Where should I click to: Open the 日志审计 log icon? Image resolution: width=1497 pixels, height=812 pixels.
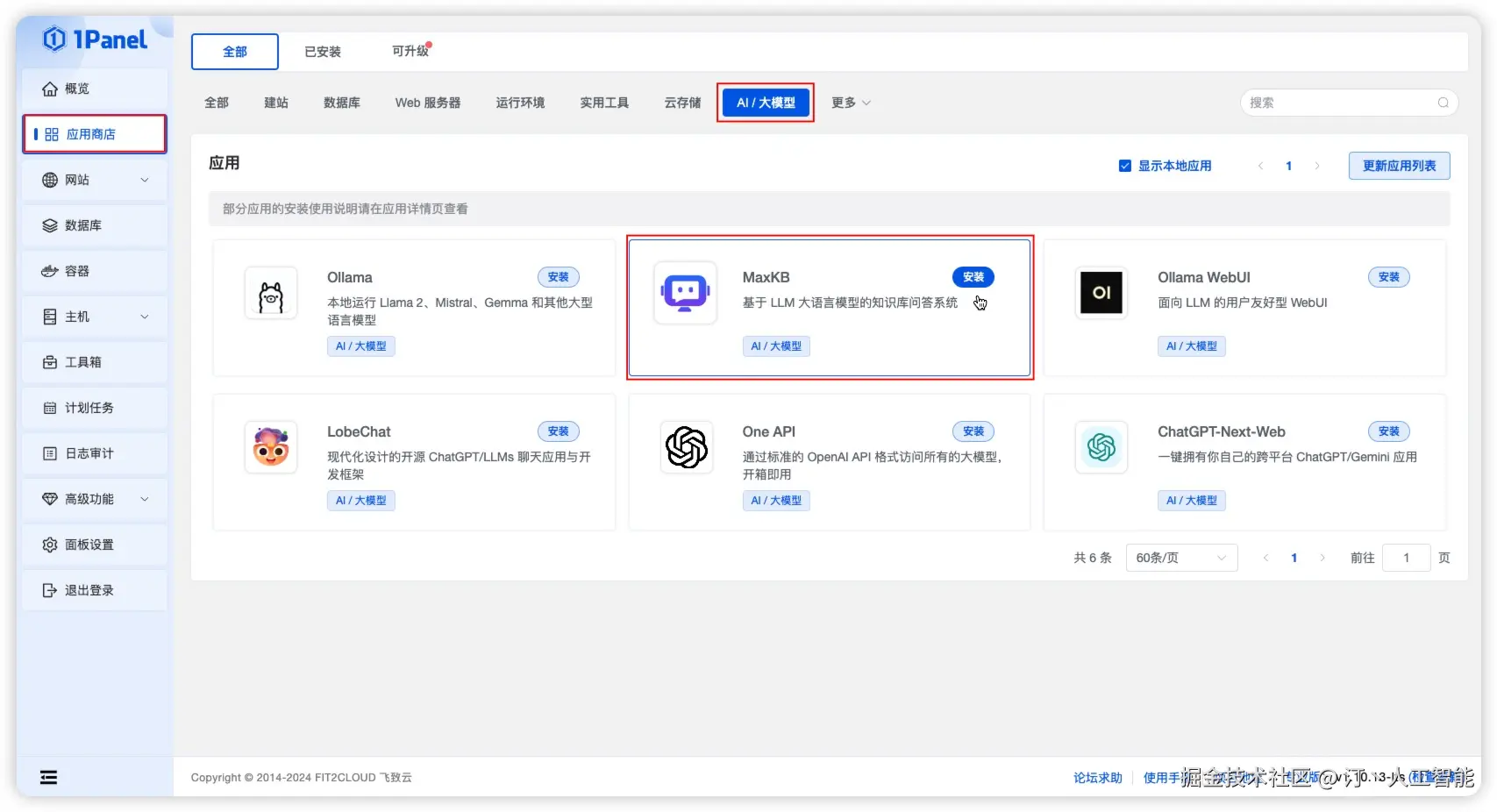50,453
